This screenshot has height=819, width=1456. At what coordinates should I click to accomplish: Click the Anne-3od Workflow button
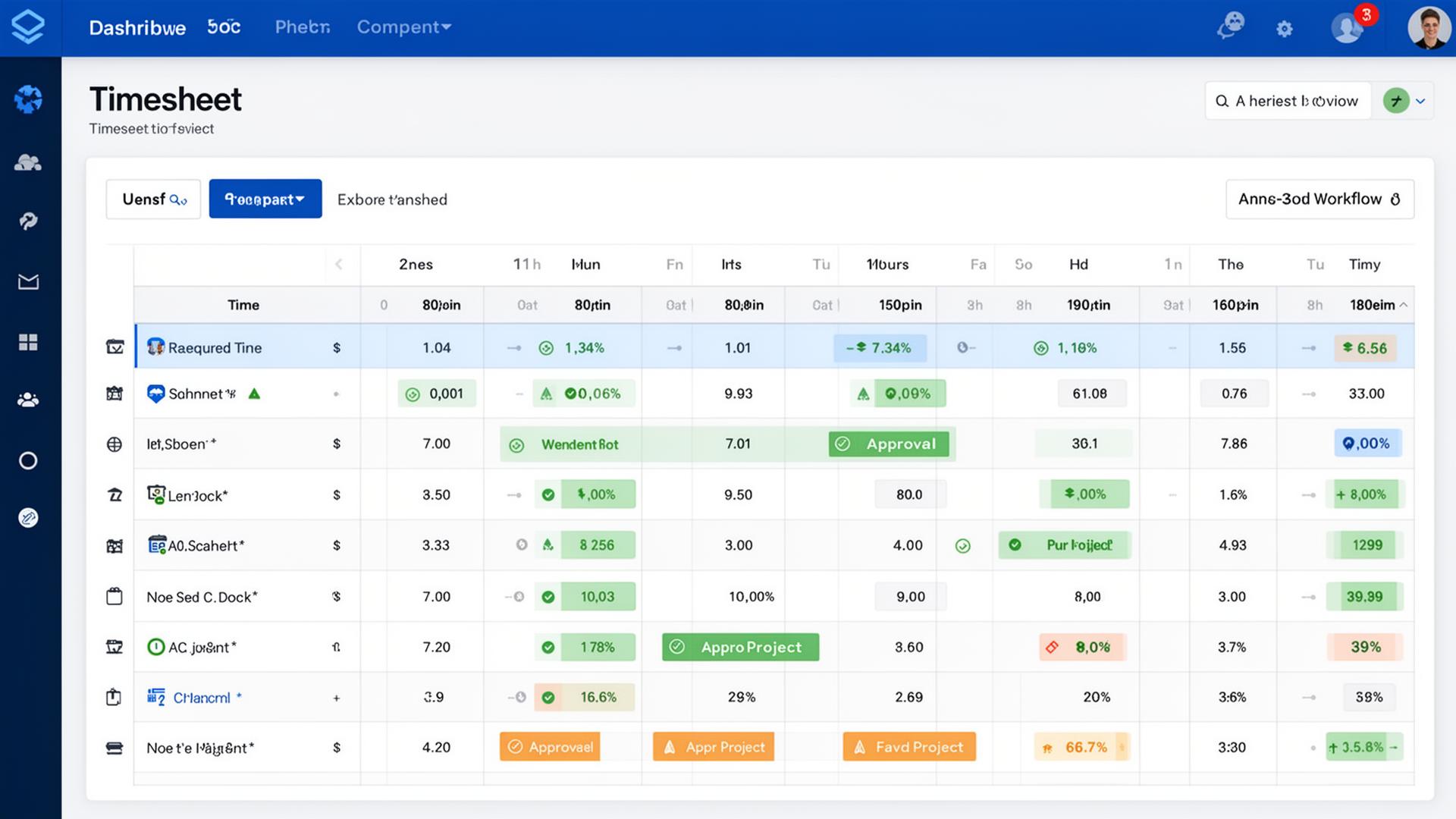(x=1319, y=199)
